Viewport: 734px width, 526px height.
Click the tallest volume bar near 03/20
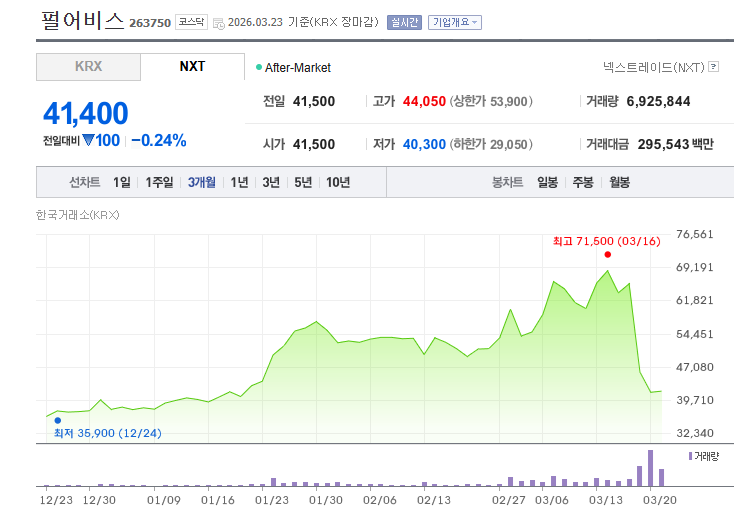[x=650, y=467]
